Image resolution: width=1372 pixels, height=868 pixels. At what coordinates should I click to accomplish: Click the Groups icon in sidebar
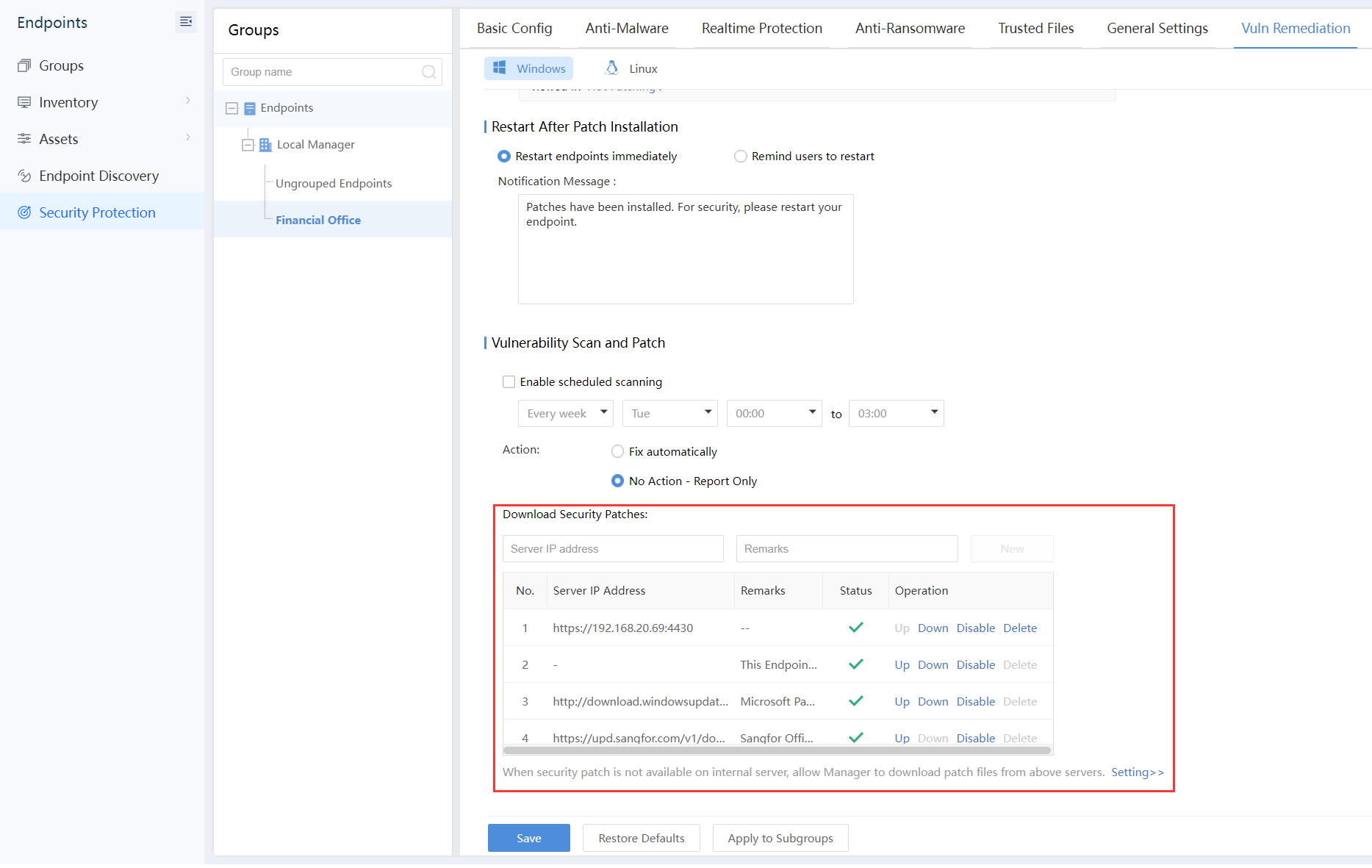click(24, 65)
